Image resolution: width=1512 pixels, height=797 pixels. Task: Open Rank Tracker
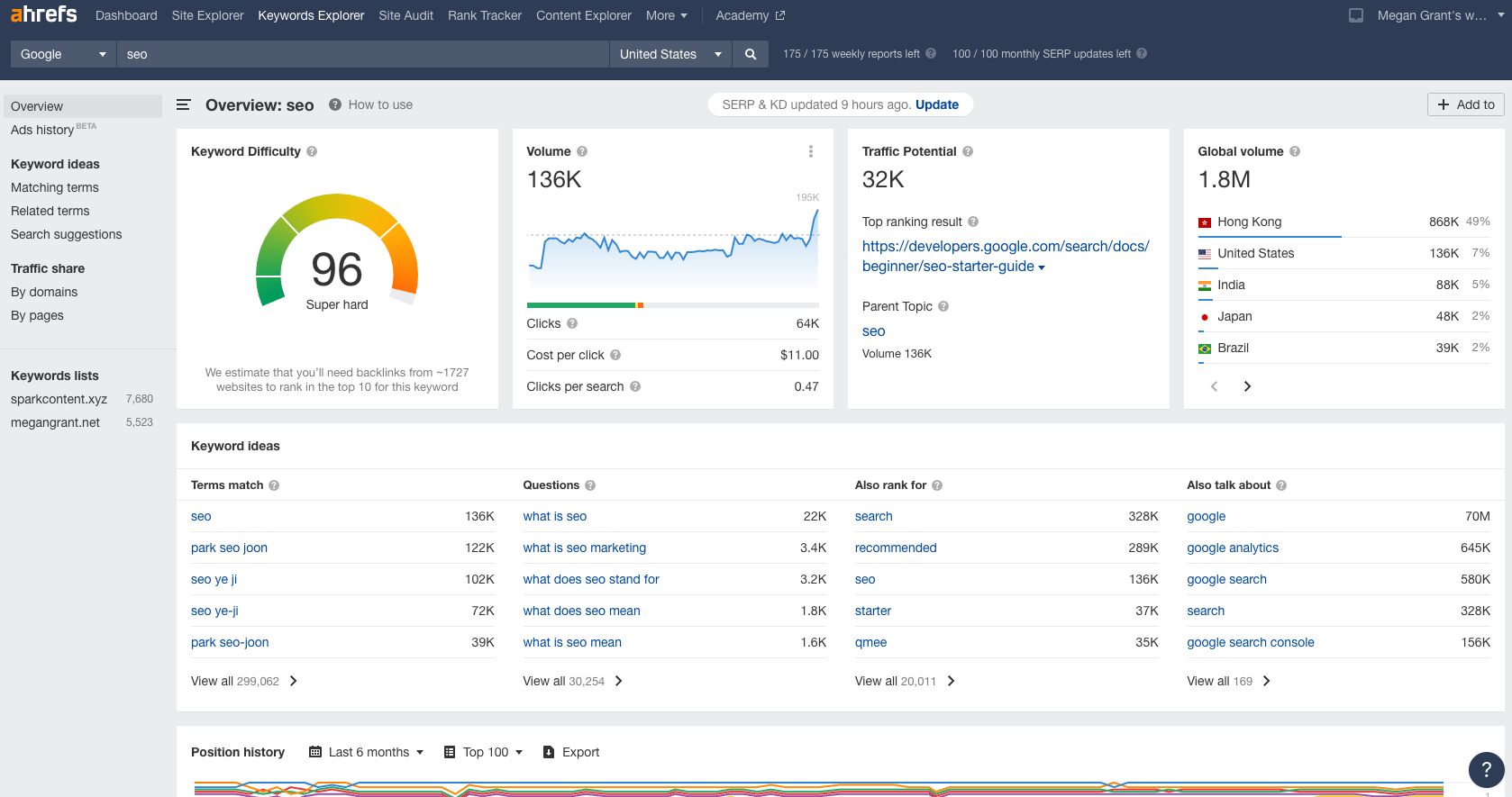485,15
